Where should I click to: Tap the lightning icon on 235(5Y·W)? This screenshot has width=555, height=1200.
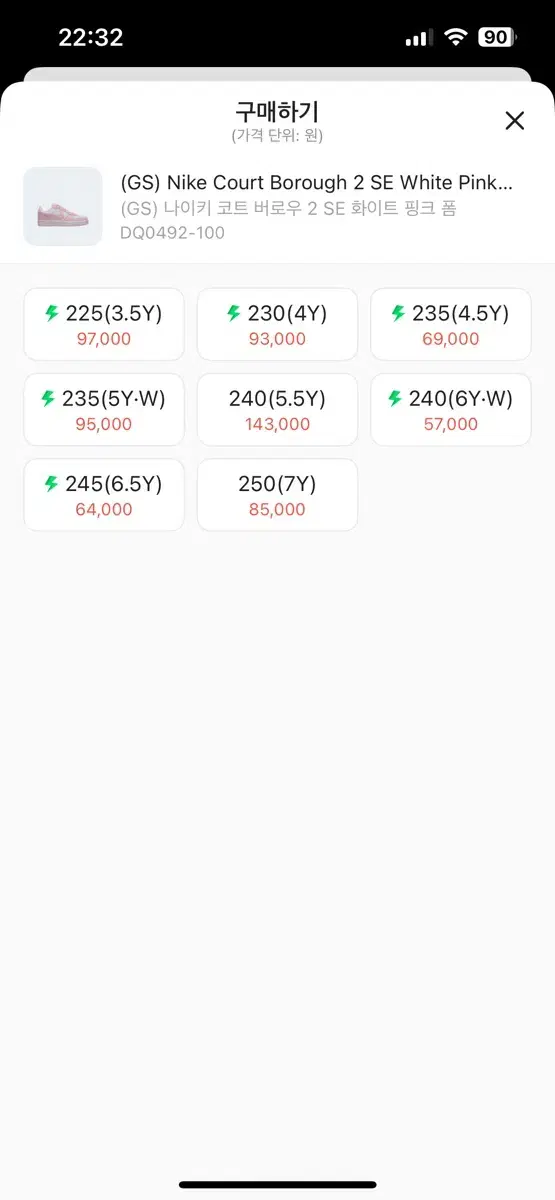pos(48,399)
